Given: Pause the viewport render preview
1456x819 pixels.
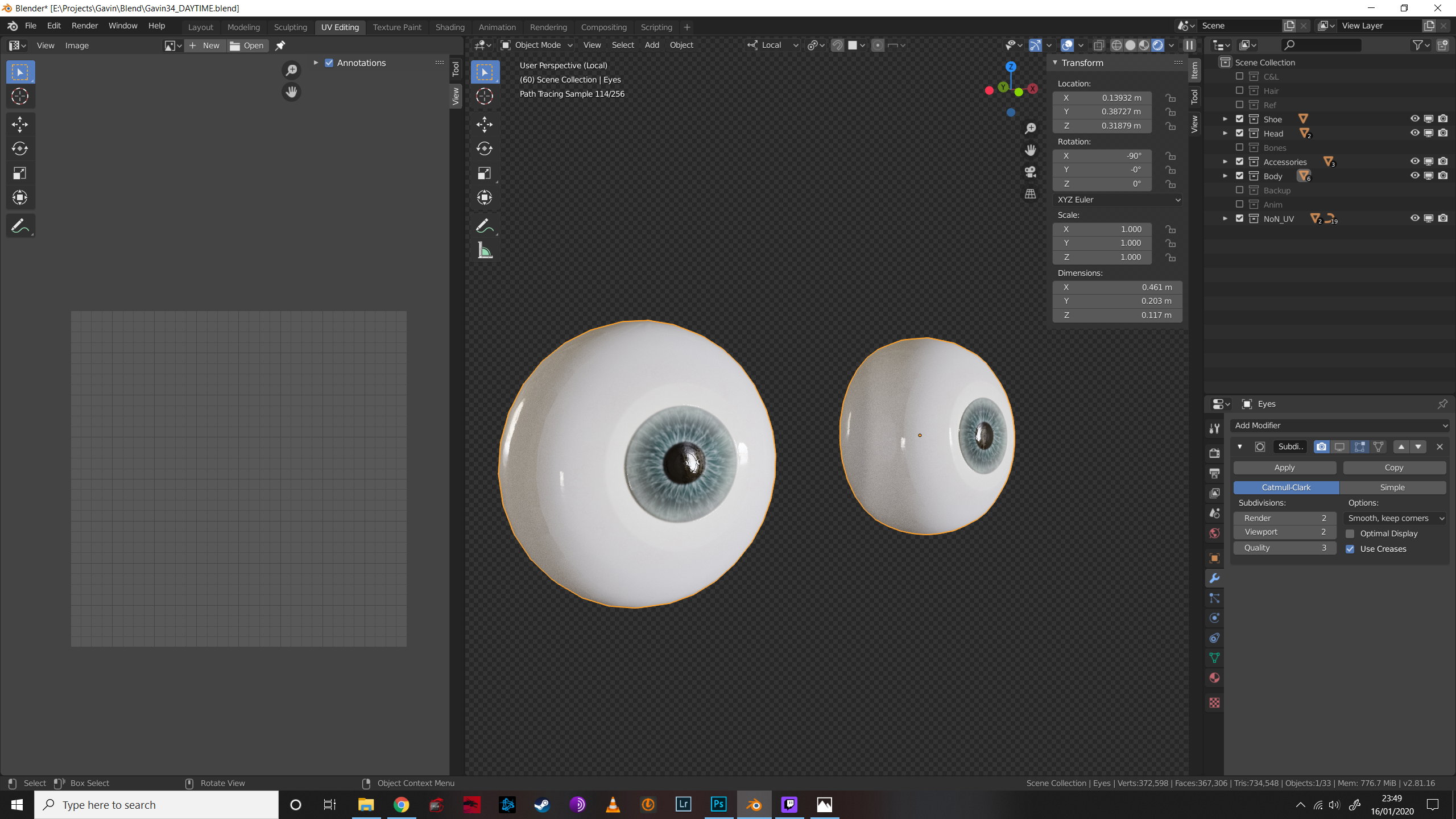Looking at the screenshot, I should pyautogui.click(x=1189, y=45).
